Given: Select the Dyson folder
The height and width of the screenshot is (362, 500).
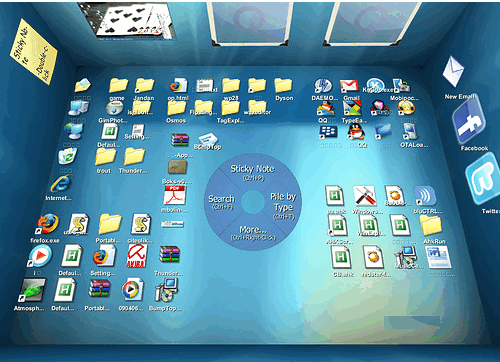Looking at the screenshot, I should pyautogui.click(x=283, y=86).
